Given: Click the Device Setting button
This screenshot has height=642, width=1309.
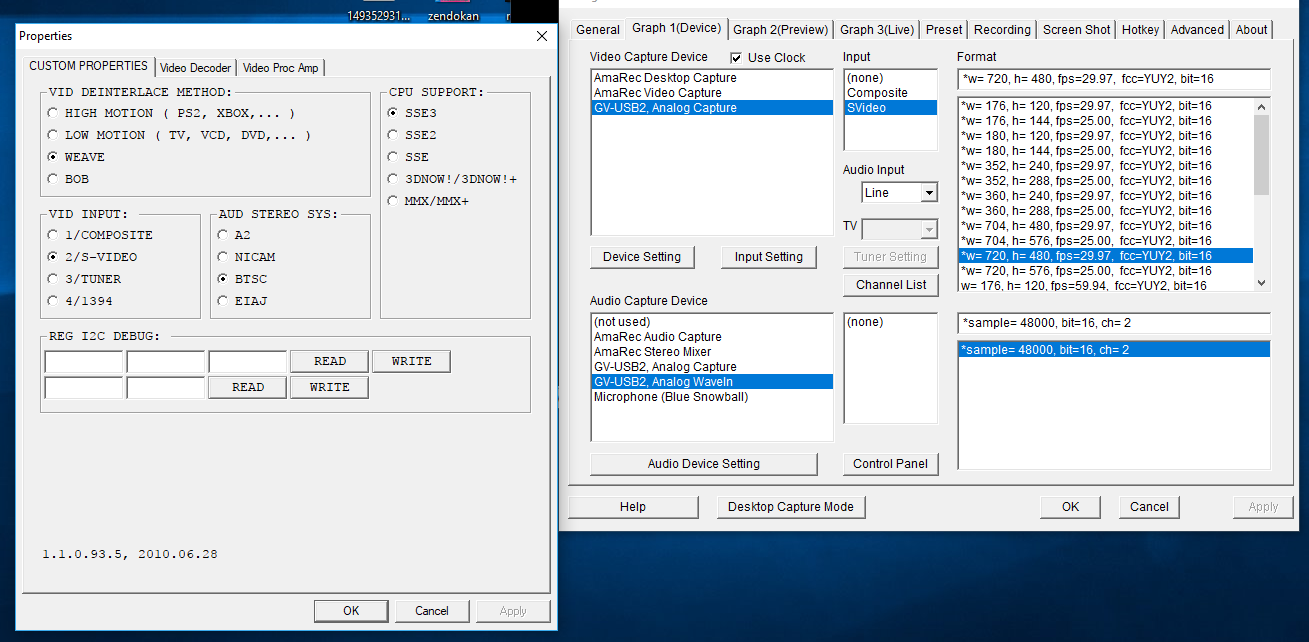Looking at the screenshot, I should pos(642,257).
